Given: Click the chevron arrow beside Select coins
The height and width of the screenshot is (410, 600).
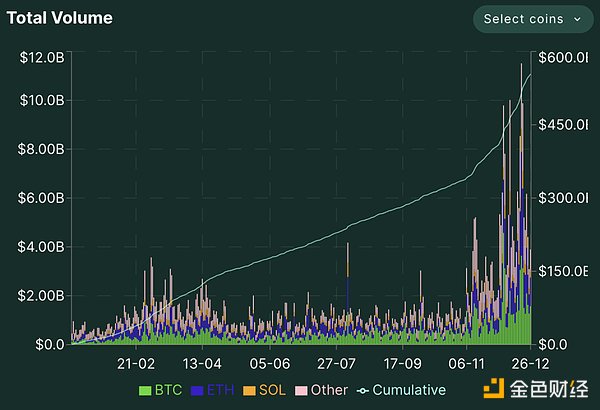Looking at the screenshot, I should coord(577,19).
